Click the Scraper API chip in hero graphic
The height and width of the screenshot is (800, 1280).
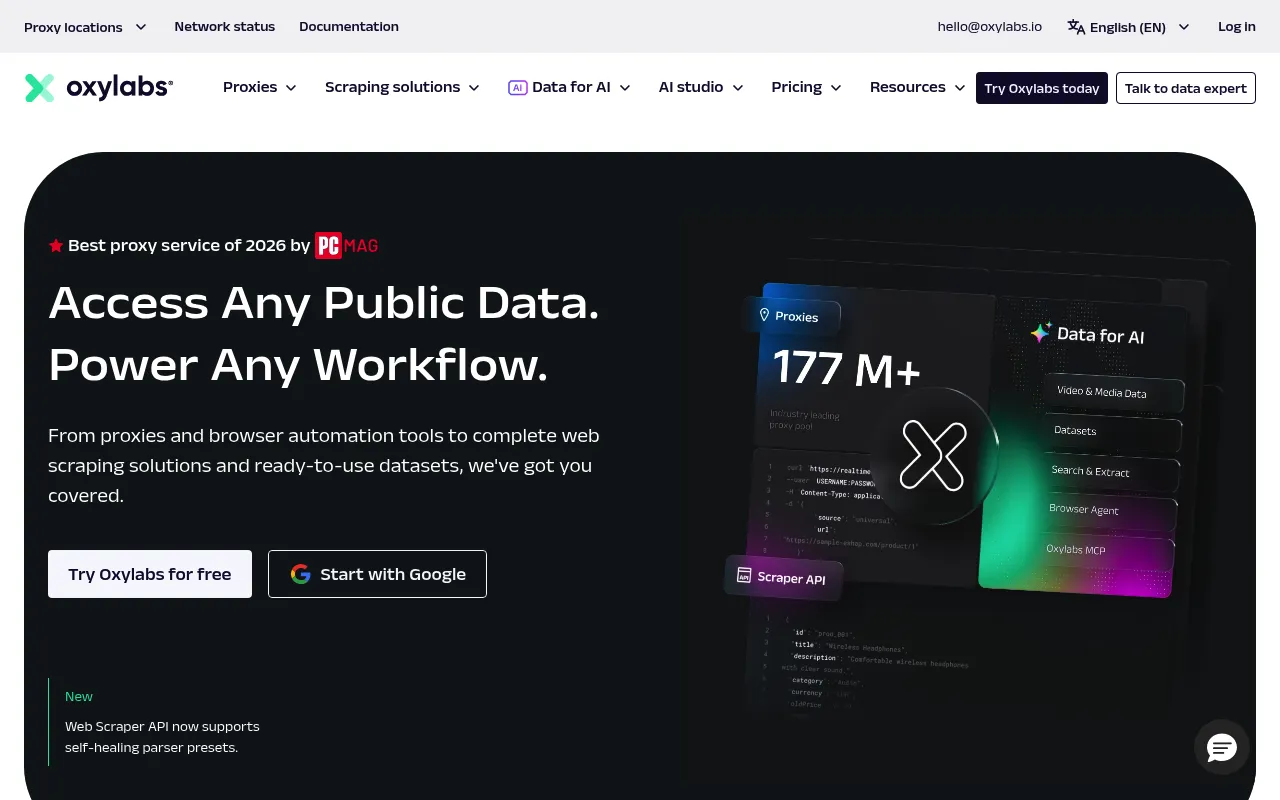point(785,577)
